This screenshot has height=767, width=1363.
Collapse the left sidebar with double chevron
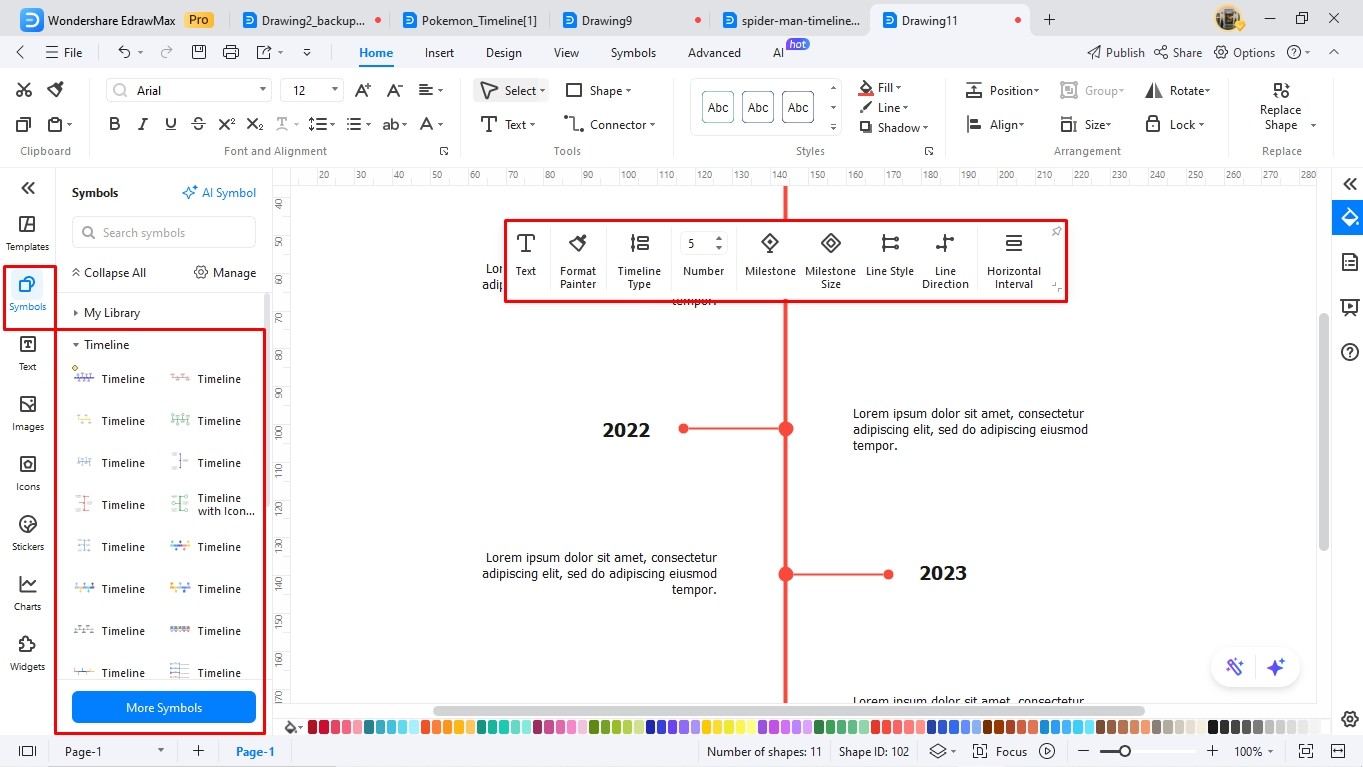coord(27,187)
